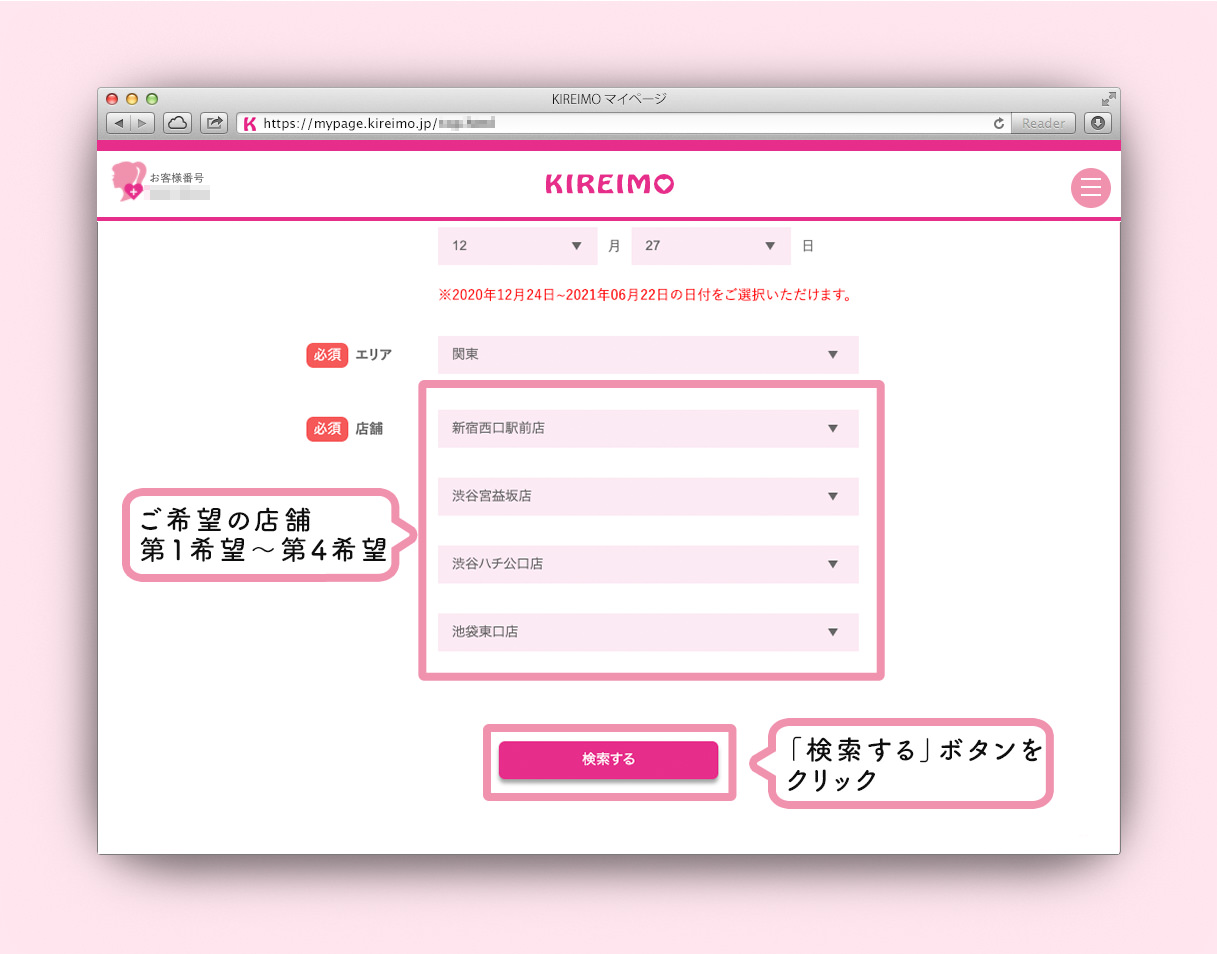Viewport: 1218px width, 954px height.
Task: Open the 渋谷宮益坂店 store dropdown
Action: 648,496
